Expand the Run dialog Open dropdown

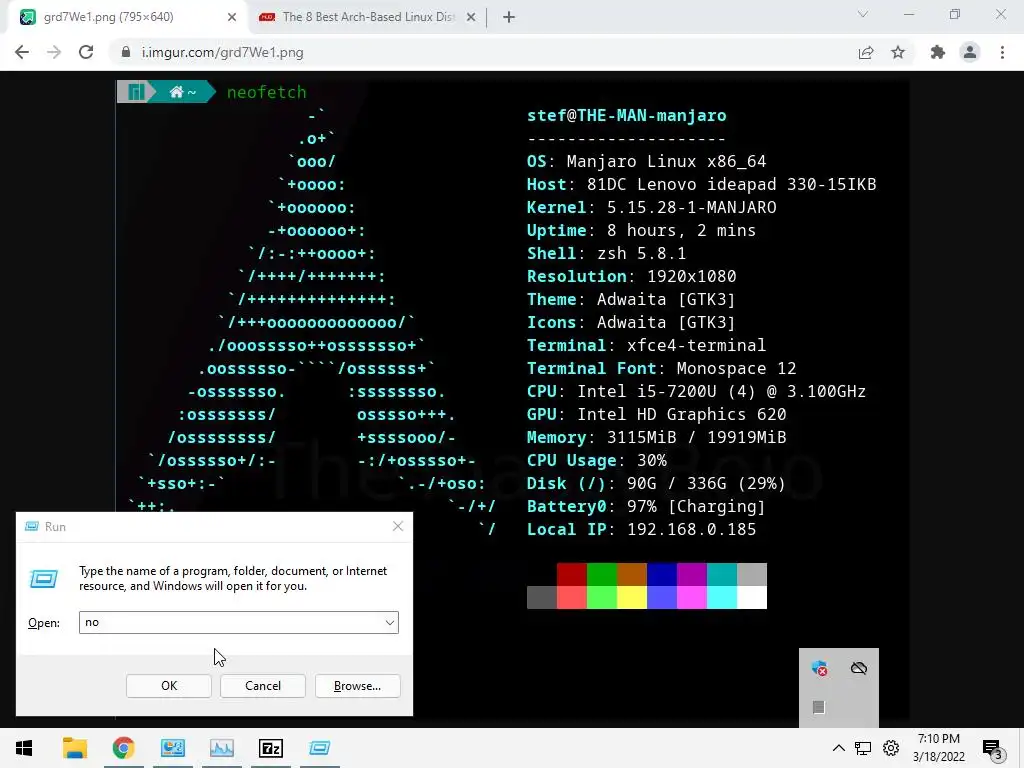tap(390, 622)
